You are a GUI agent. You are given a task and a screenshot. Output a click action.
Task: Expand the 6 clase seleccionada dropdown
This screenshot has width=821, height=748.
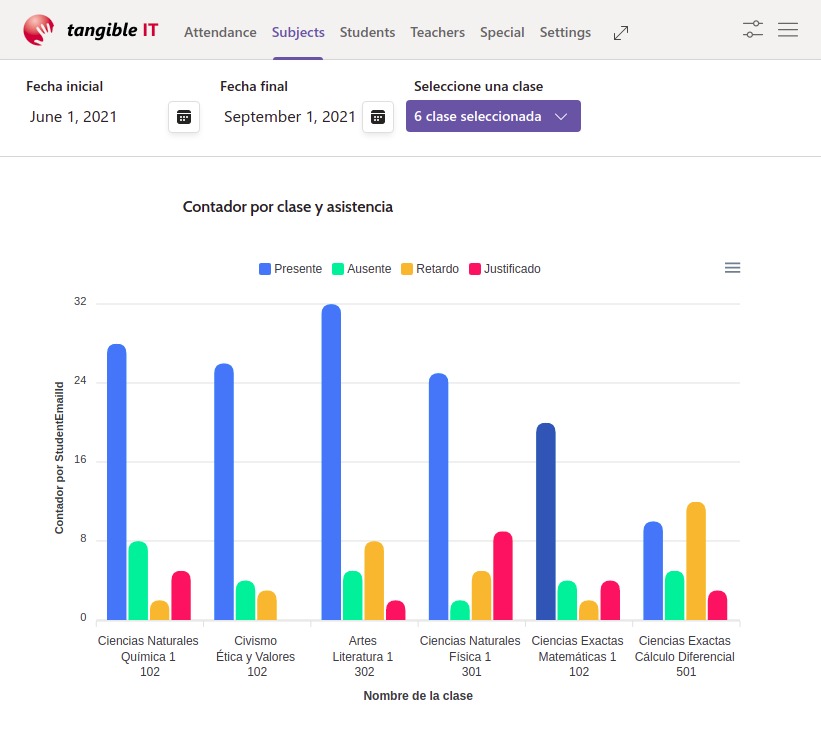click(x=493, y=116)
